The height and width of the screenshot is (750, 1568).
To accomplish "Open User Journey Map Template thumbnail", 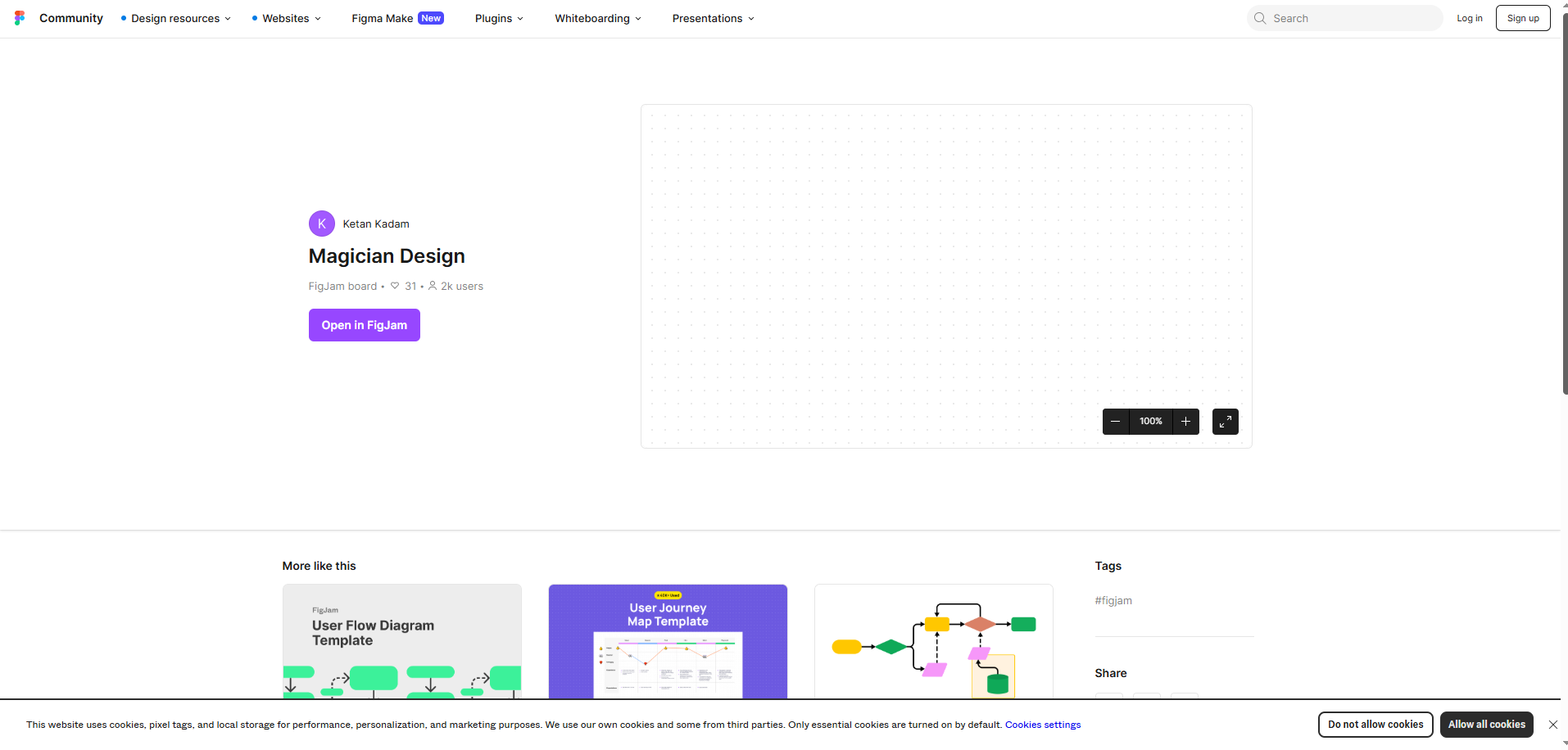I will coord(668,642).
